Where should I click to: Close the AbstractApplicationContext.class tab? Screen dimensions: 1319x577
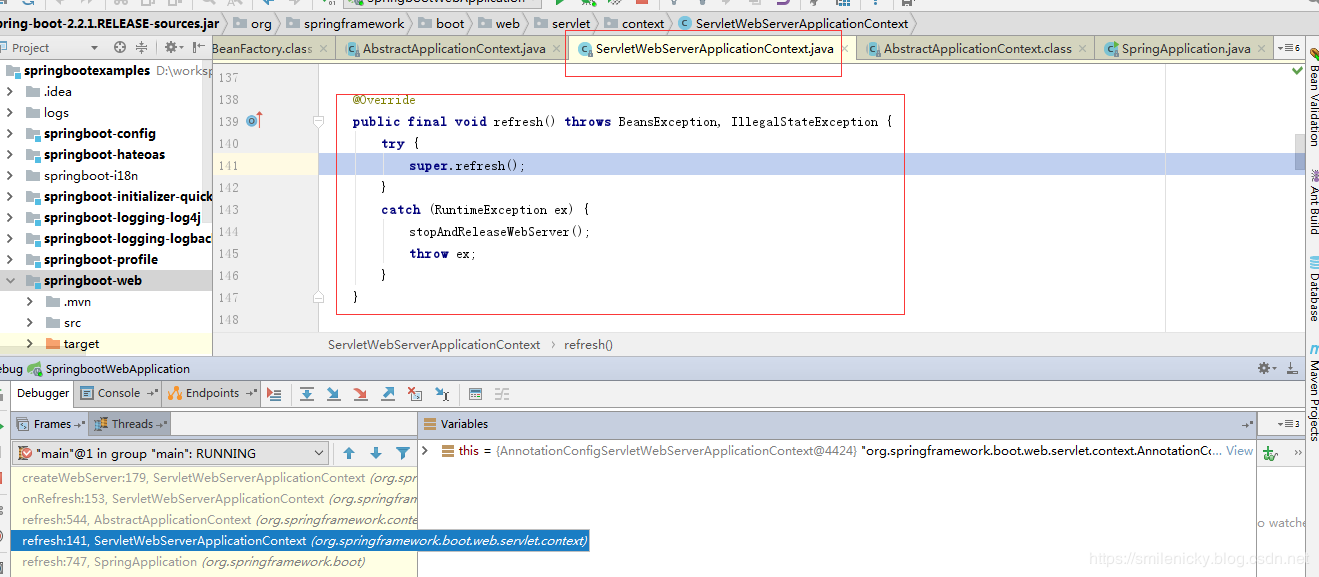(1082, 48)
